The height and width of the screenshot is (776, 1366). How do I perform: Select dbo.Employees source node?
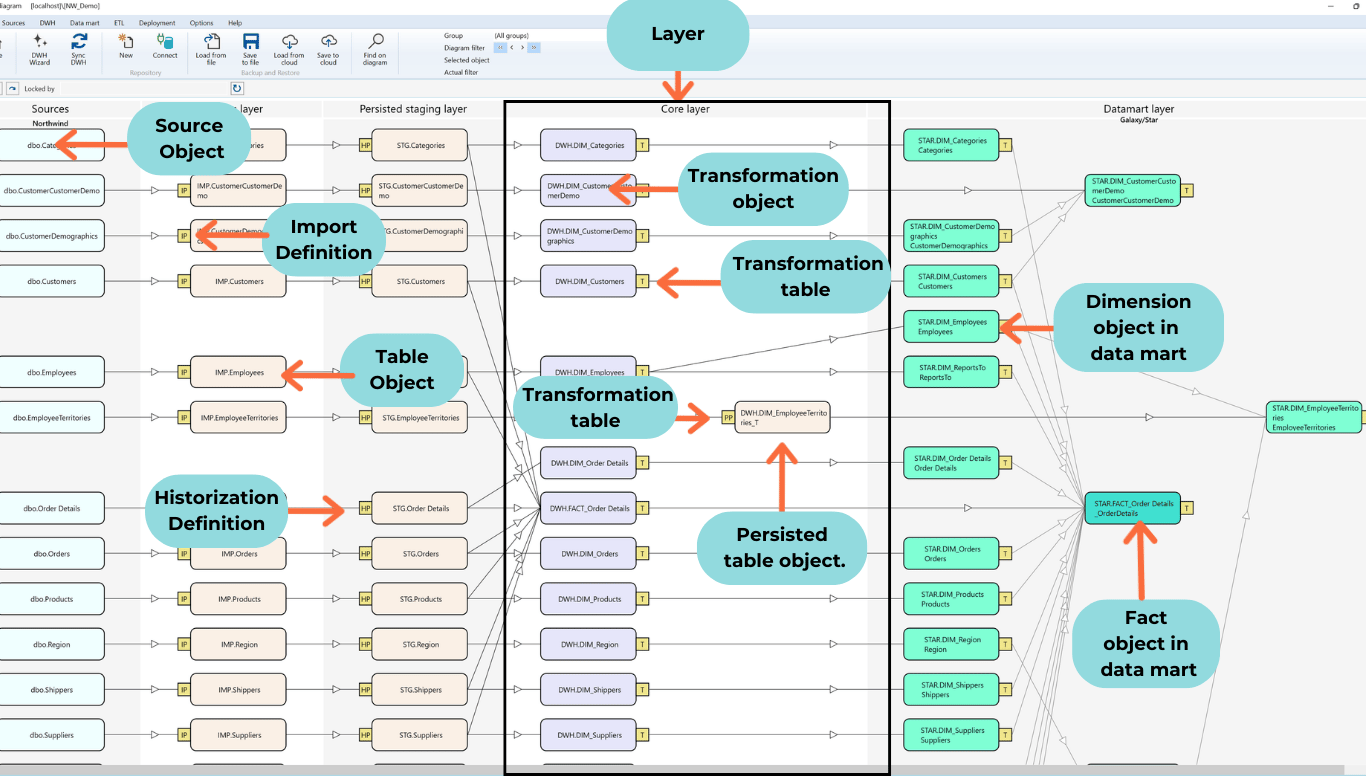pyautogui.click(x=52, y=372)
